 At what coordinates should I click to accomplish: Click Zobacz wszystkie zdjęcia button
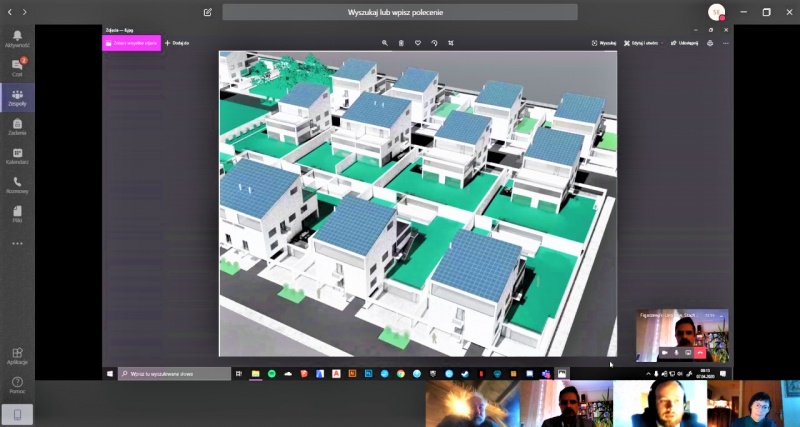132,43
